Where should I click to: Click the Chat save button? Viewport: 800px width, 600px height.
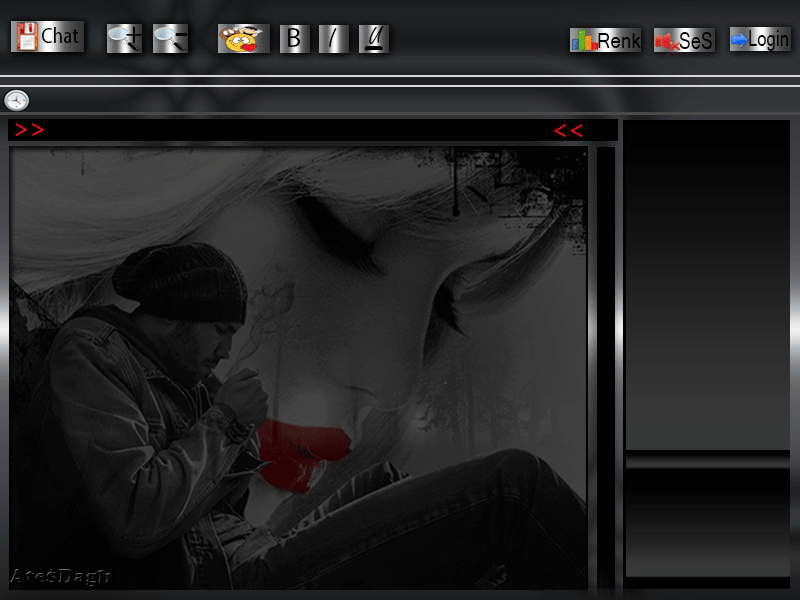(47, 37)
